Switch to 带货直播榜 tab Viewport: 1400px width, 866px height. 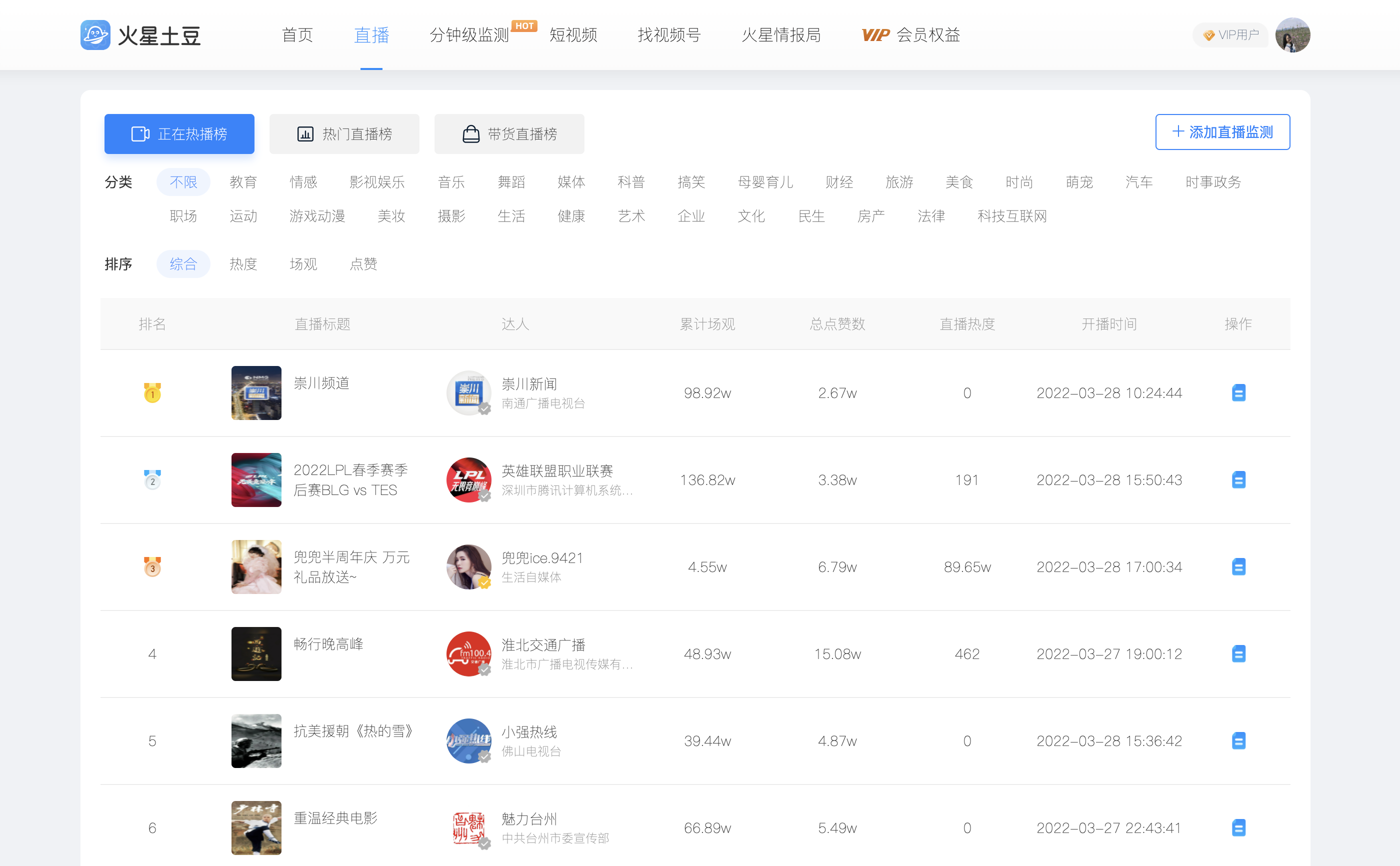[509, 134]
